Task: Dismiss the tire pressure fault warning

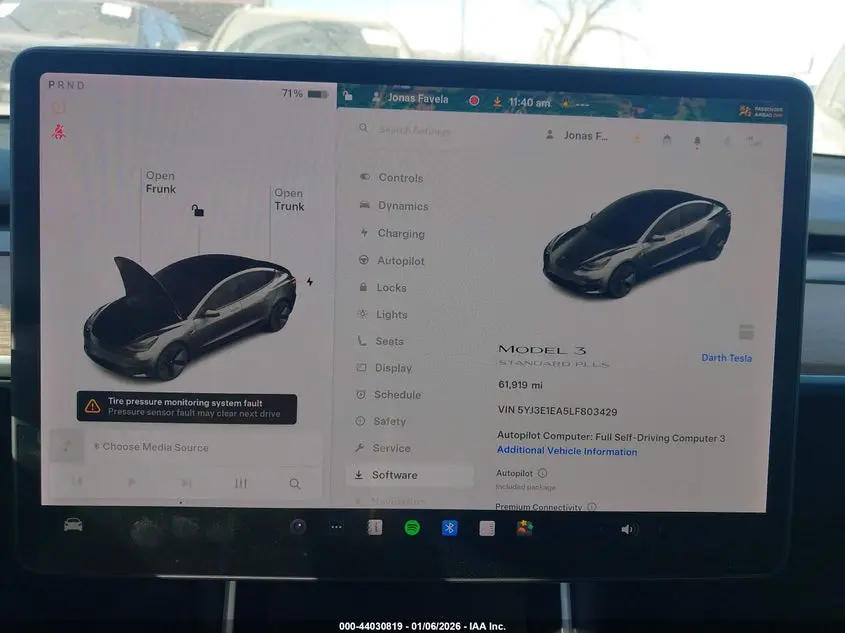Action: tap(187, 408)
